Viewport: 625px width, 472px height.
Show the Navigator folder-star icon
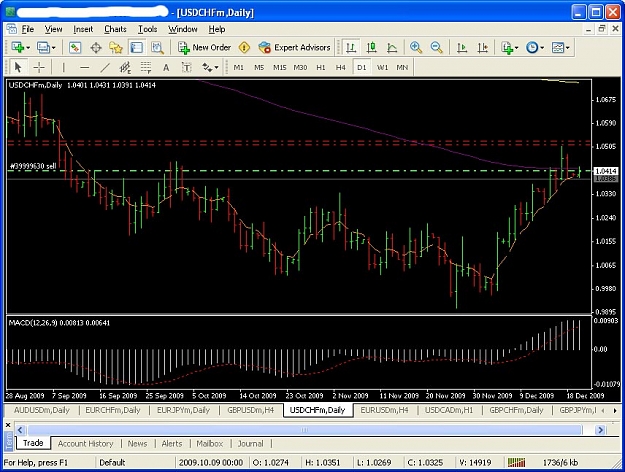click(x=116, y=48)
